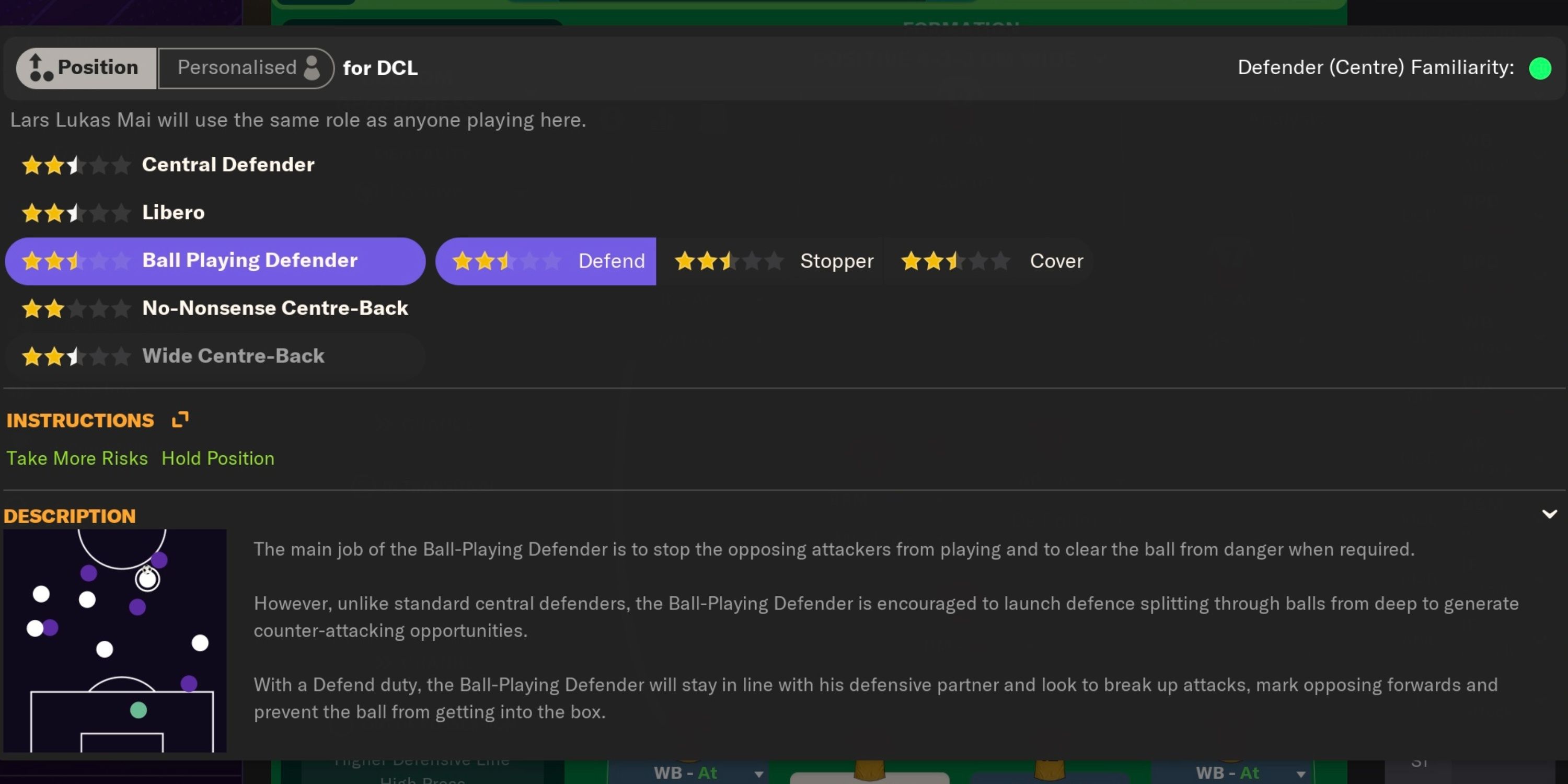The height and width of the screenshot is (784, 1568).
Task: Click the person icon inside Personalised
Action: 313,67
